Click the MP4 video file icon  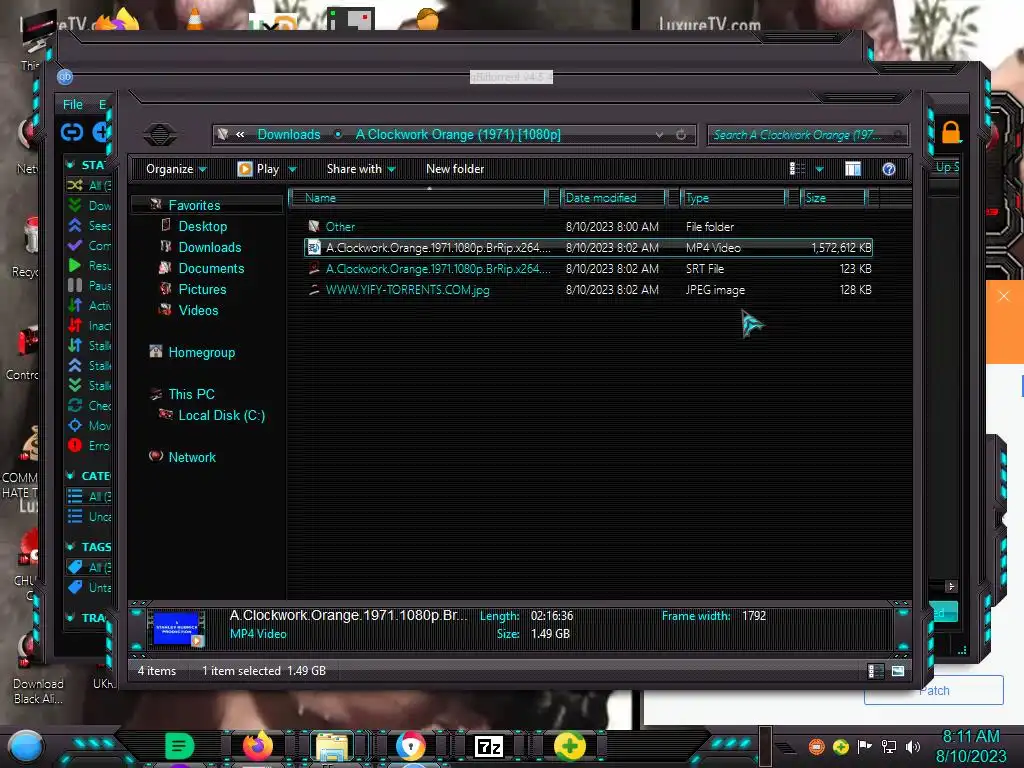click(x=314, y=248)
